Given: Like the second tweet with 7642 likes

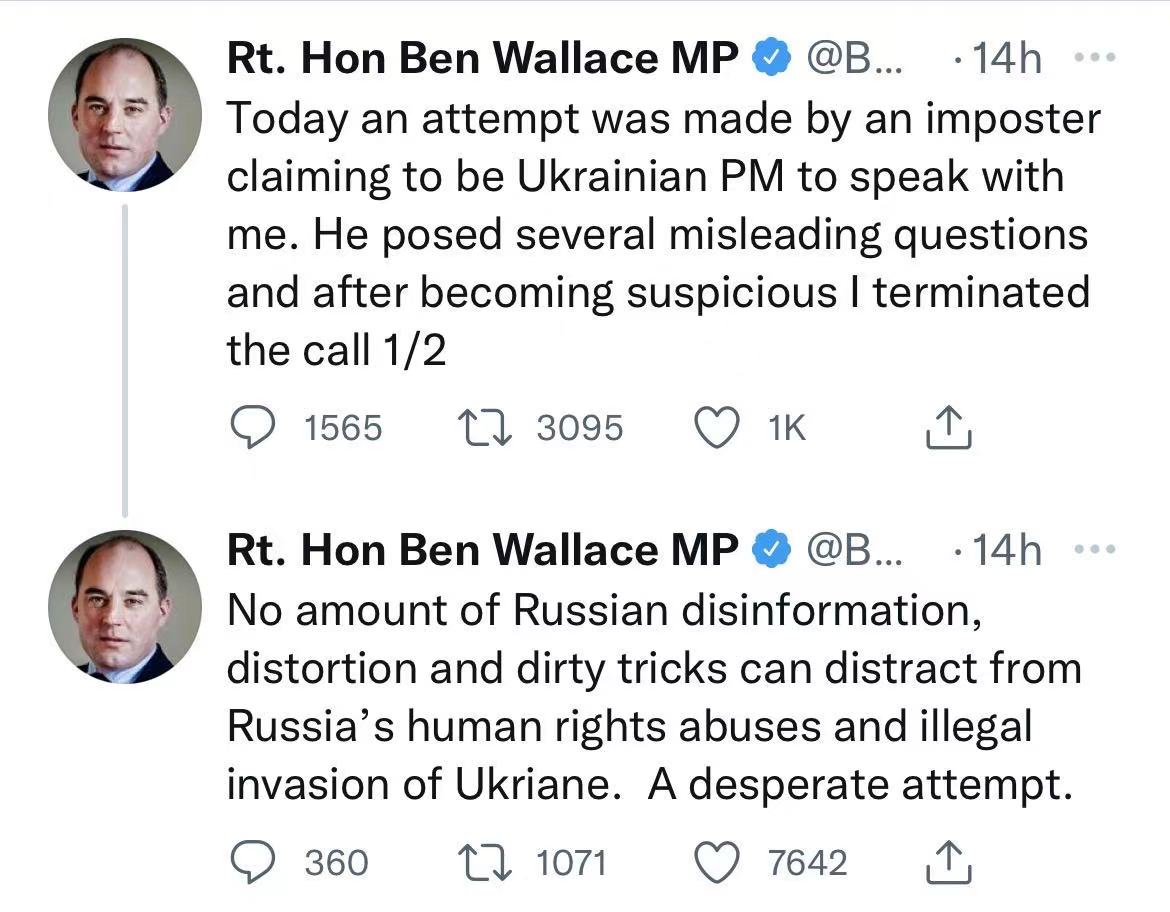Looking at the screenshot, I should point(714,862).
